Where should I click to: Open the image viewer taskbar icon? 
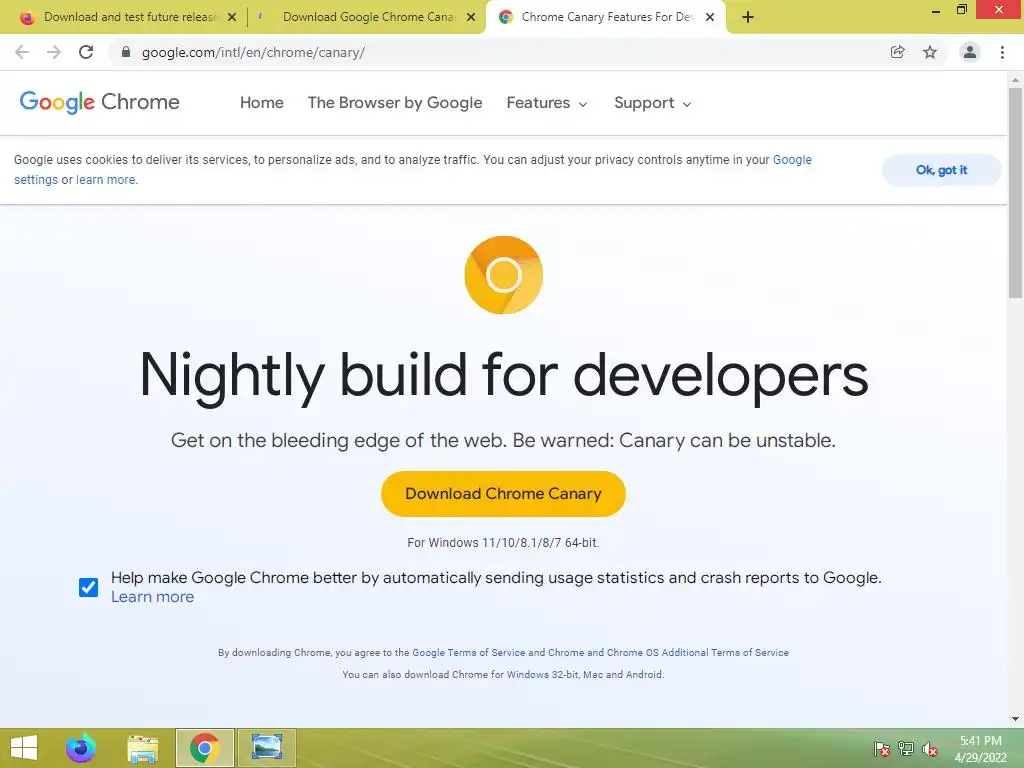click(x=266, y=748)
